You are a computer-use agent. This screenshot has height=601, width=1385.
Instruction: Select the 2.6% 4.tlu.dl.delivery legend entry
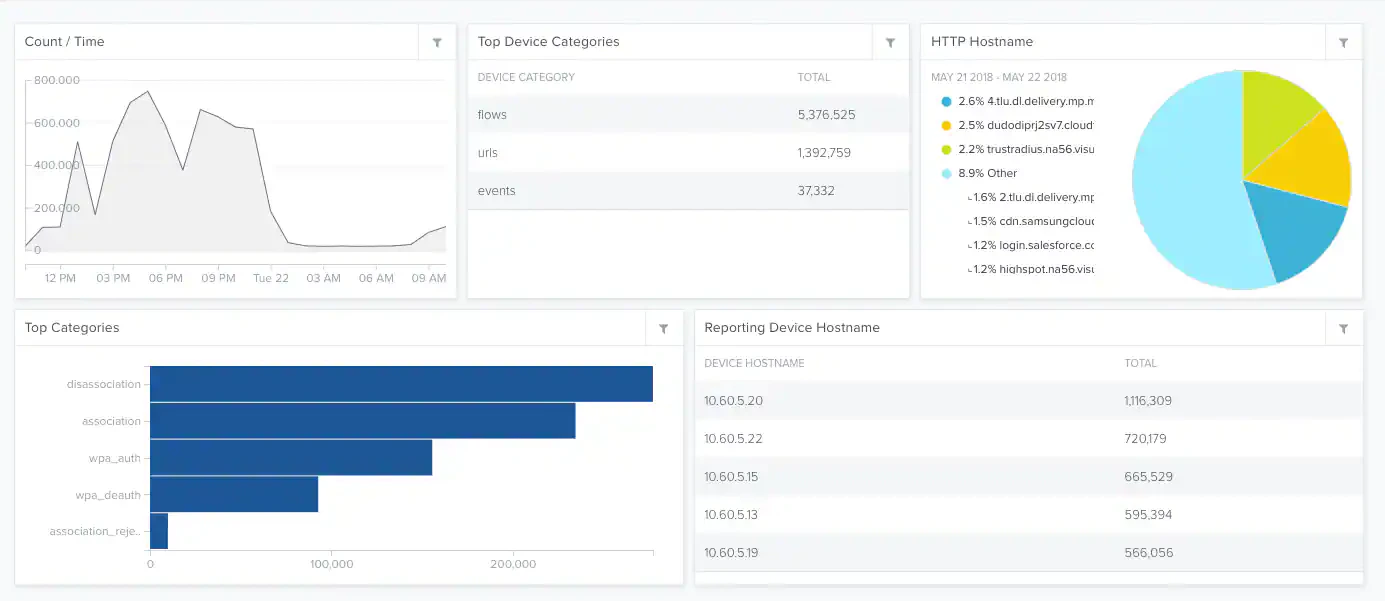pos(1018,101)
